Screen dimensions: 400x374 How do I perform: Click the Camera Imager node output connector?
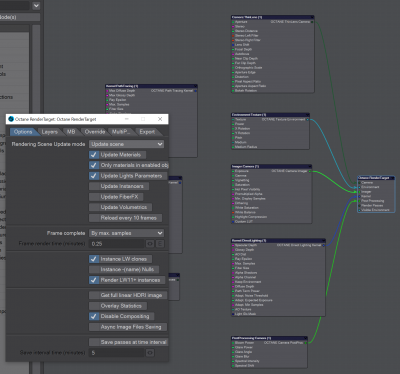pos(310,171)
